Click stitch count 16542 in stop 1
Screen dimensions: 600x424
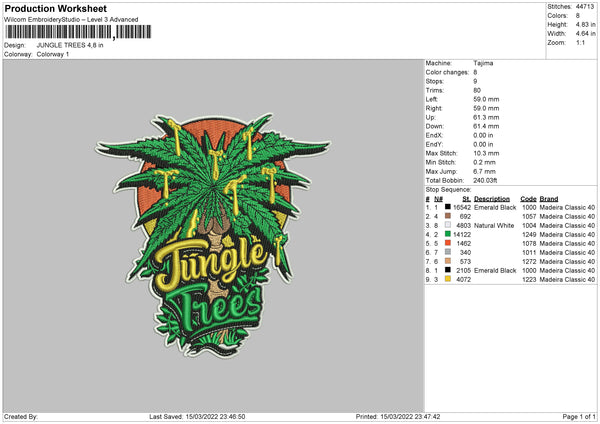[462, 207]
